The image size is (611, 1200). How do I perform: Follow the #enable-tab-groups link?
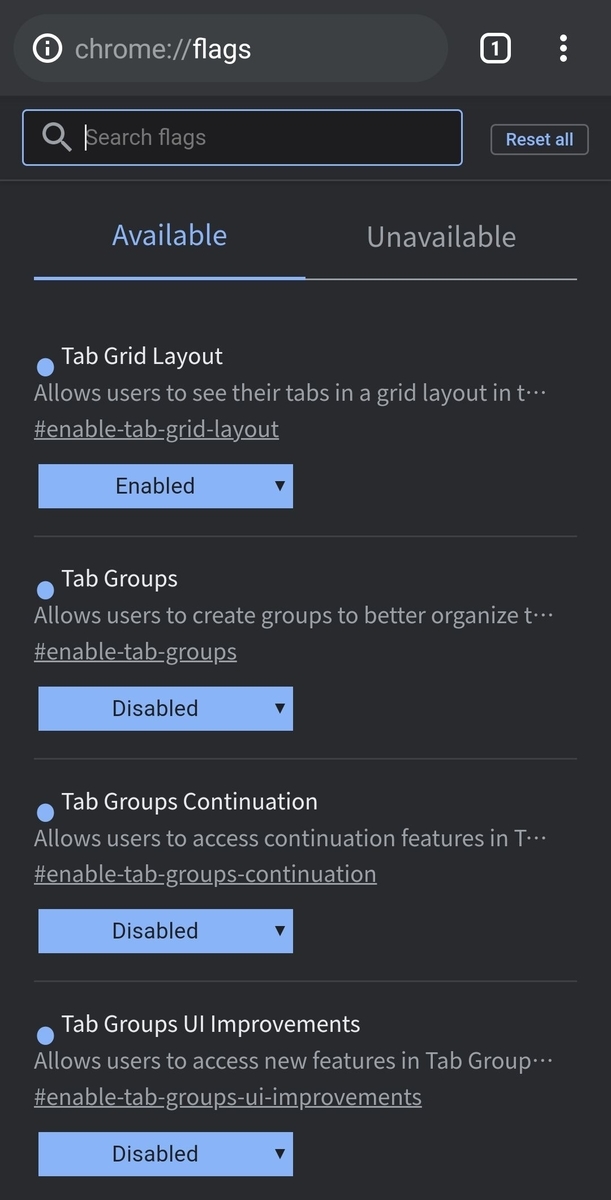[x=135, y=652]
